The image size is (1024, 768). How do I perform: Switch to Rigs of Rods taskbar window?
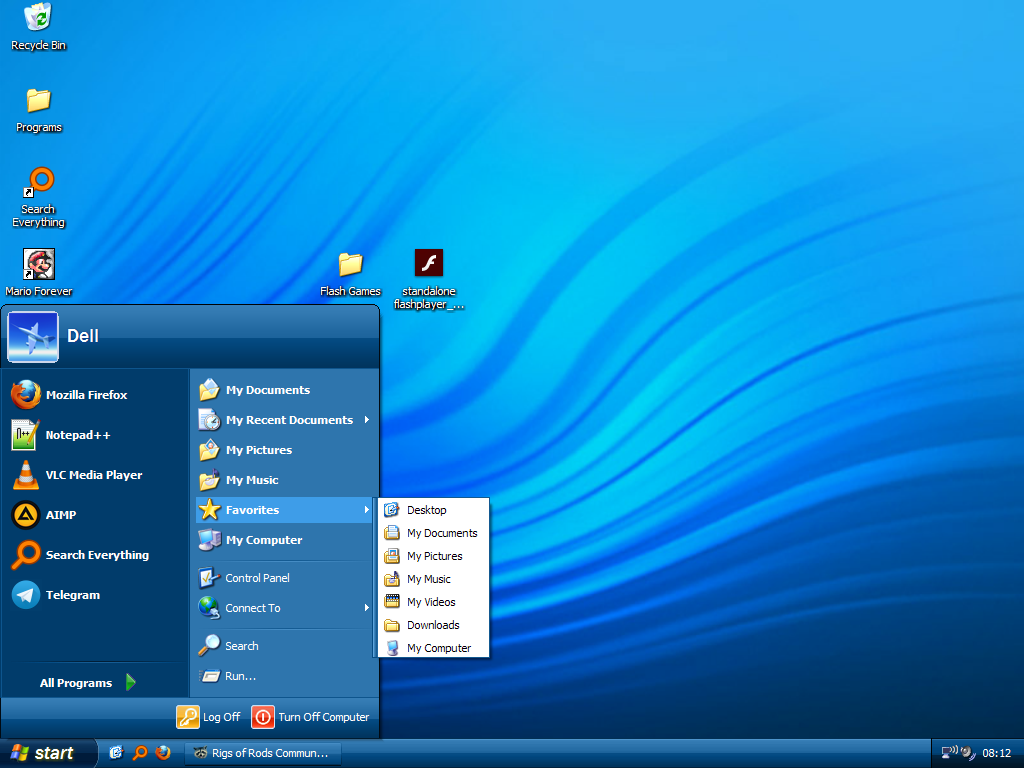(262, 753)
